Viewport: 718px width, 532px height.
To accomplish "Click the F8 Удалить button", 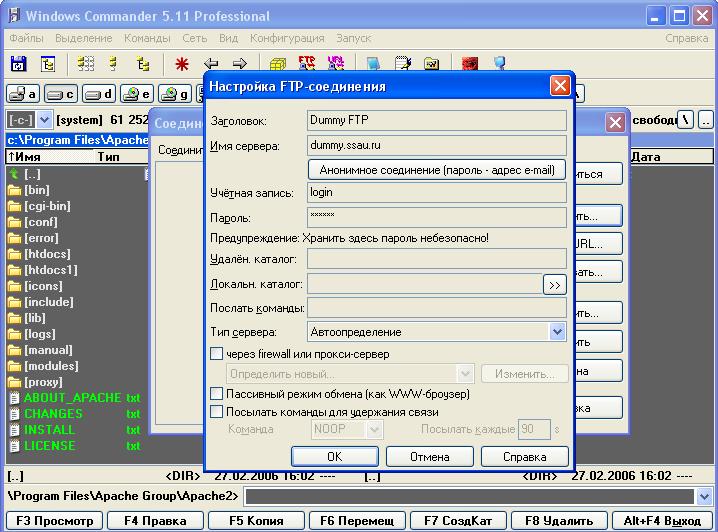I will click(559, 521).
